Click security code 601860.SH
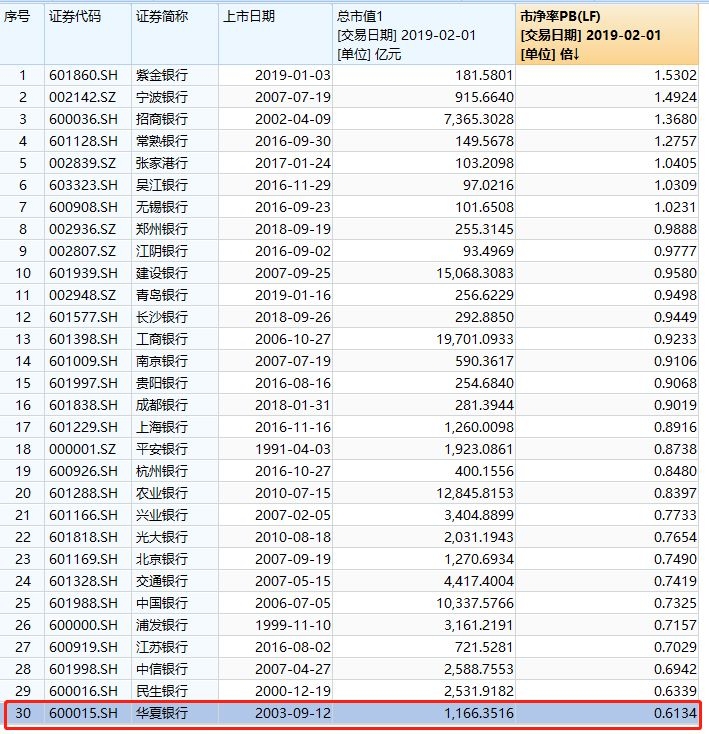 pos(83,75)
